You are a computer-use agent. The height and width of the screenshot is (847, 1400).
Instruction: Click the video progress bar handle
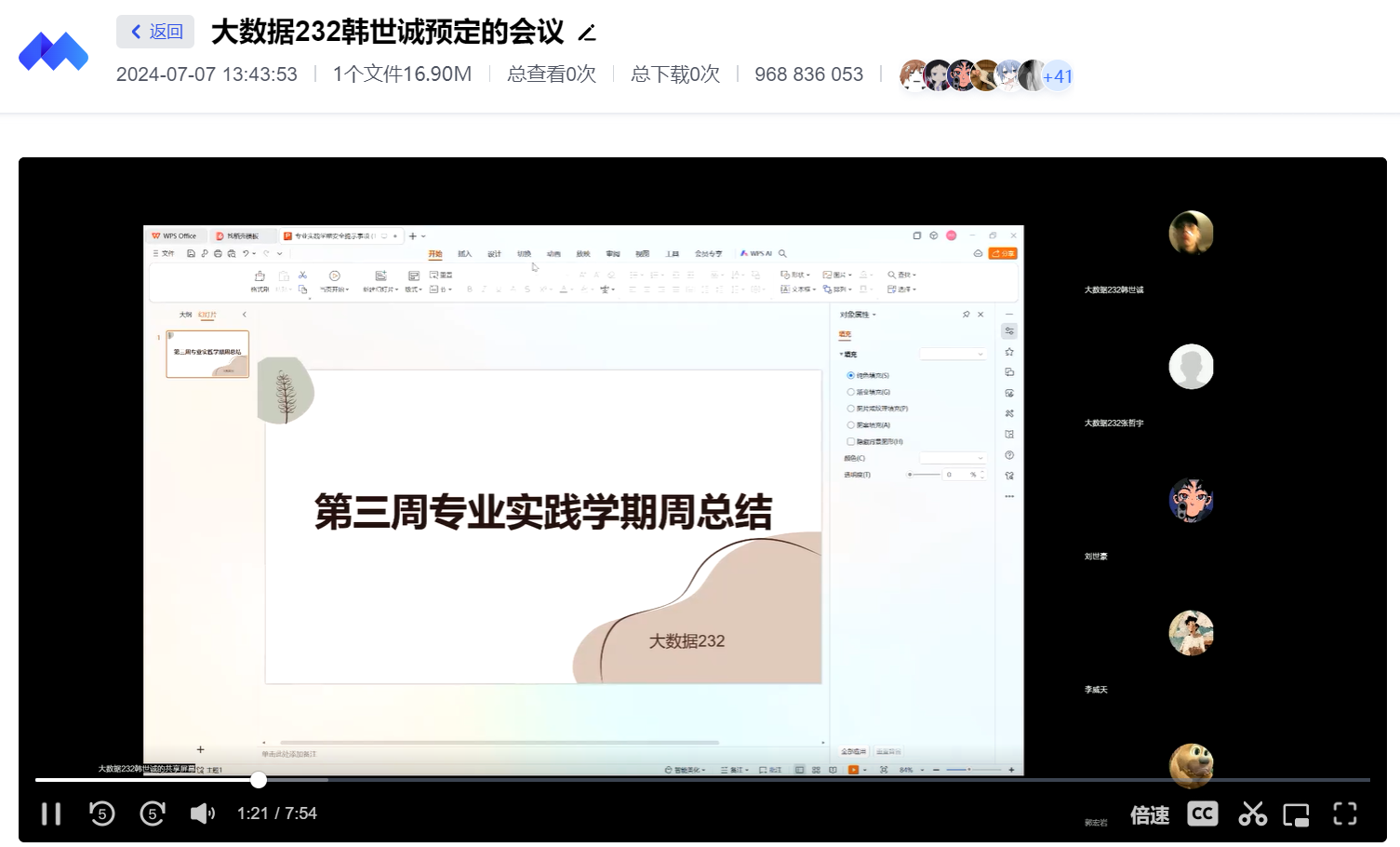pyautogui.click(x=259, y=780)
